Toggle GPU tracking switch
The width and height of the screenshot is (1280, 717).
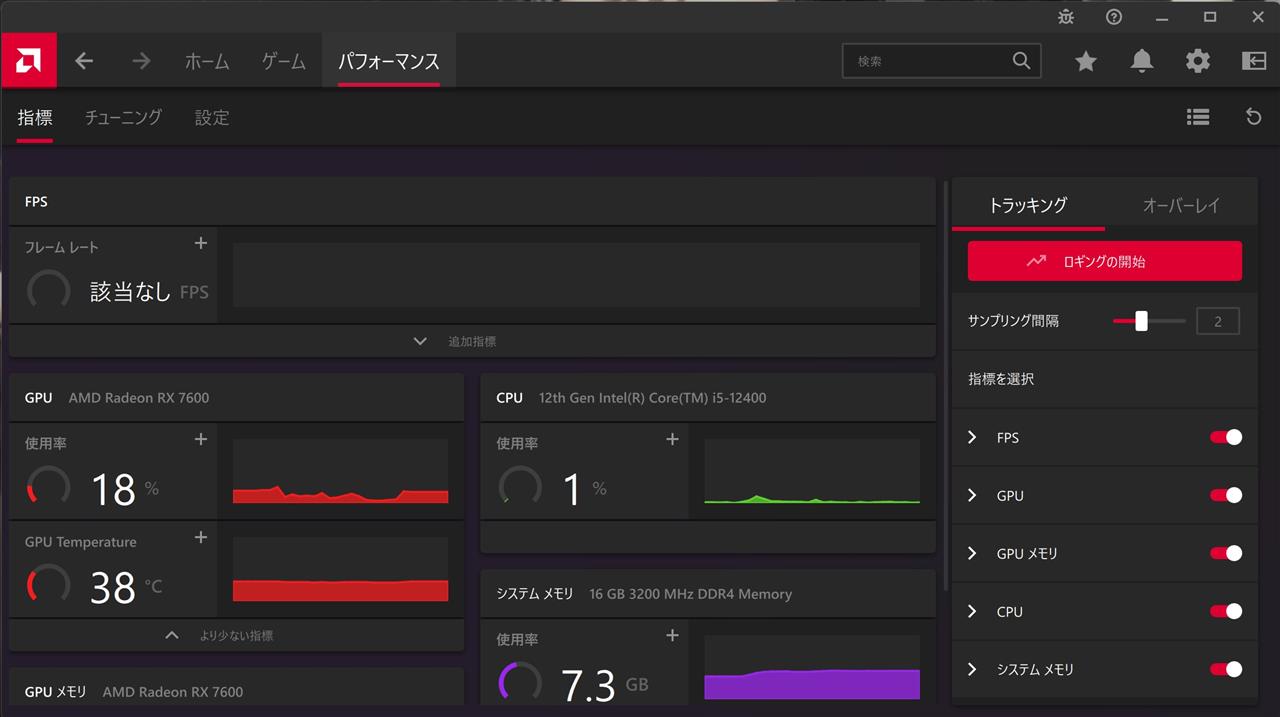click(1226, 495)
